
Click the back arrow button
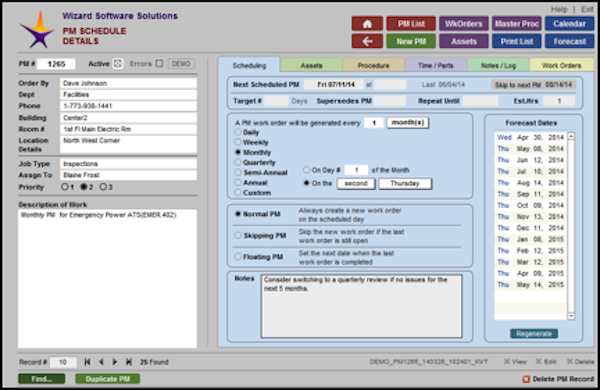pyautogui.click(x=367, y=41)
